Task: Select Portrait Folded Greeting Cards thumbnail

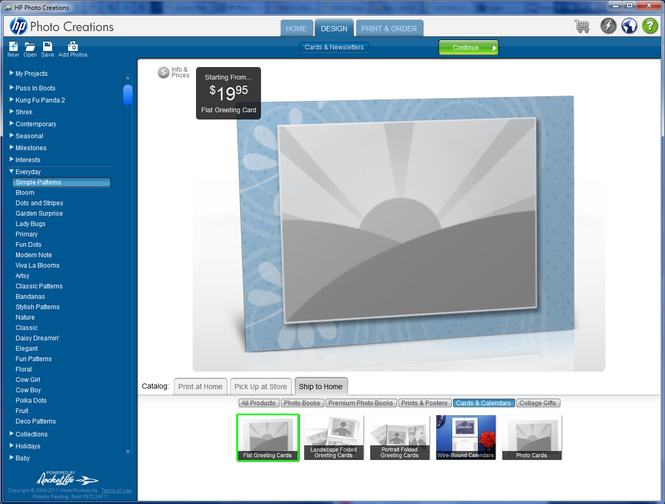Action: tap(400, 437)
